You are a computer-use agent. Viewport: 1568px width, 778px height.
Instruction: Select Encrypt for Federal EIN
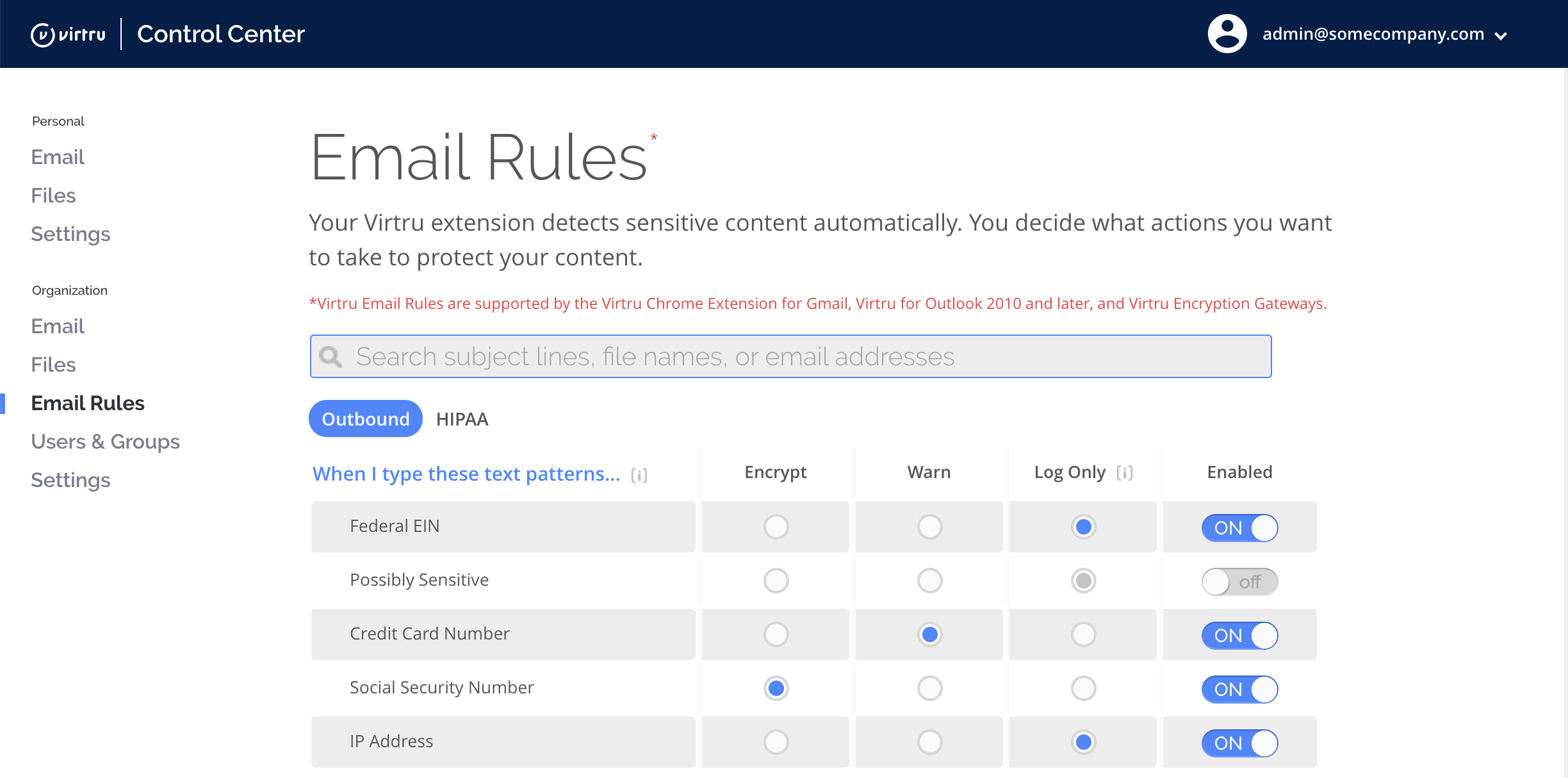coord(776,527)
